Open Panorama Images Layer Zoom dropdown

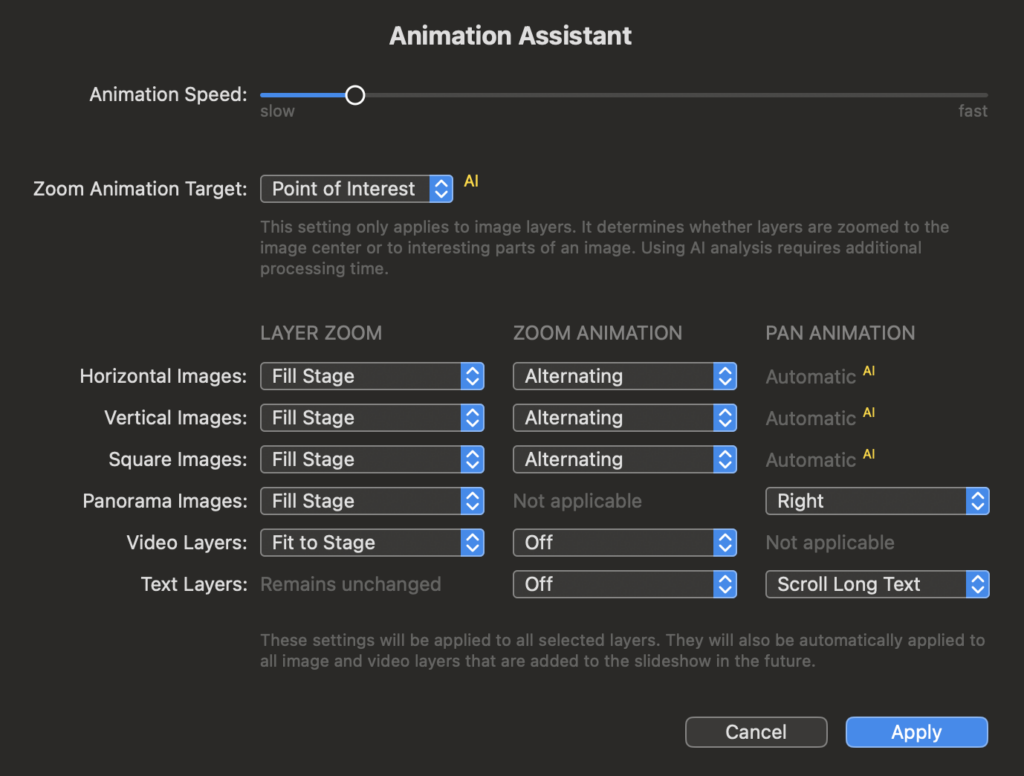[x=372, y=501]
